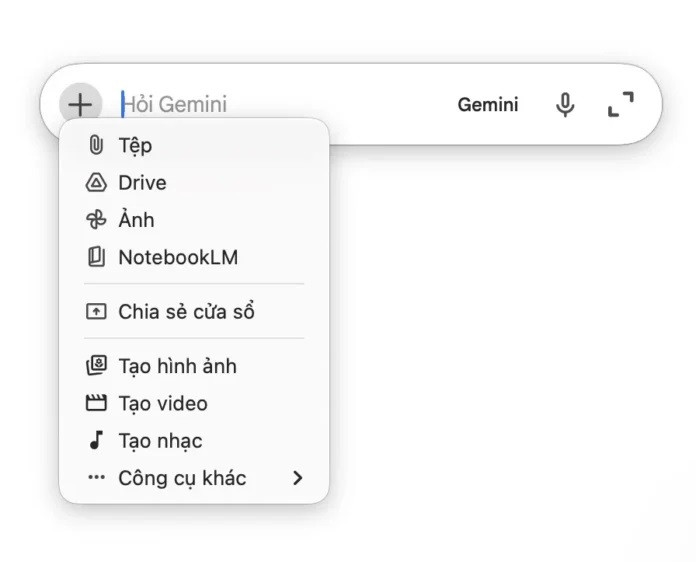Viewport: 696px width, 562px height.
Task: Click the music note icon
Action: pos(96,441)
